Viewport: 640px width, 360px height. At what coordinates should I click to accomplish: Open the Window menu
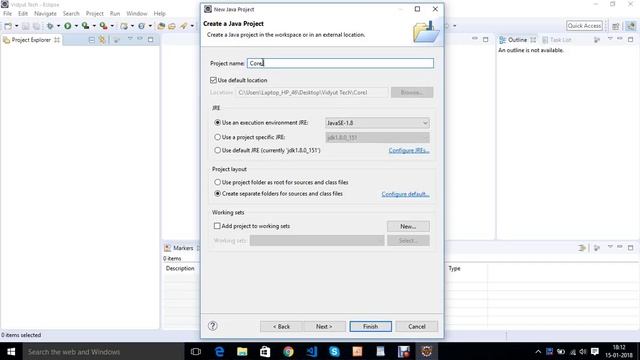136,13
